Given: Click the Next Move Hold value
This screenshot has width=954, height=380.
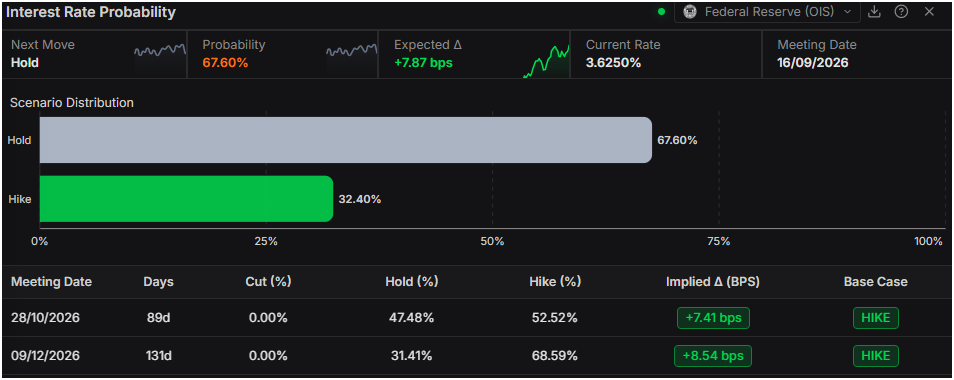Looking at the screenshot, I should pyautogui.click(x=25, y=63).
